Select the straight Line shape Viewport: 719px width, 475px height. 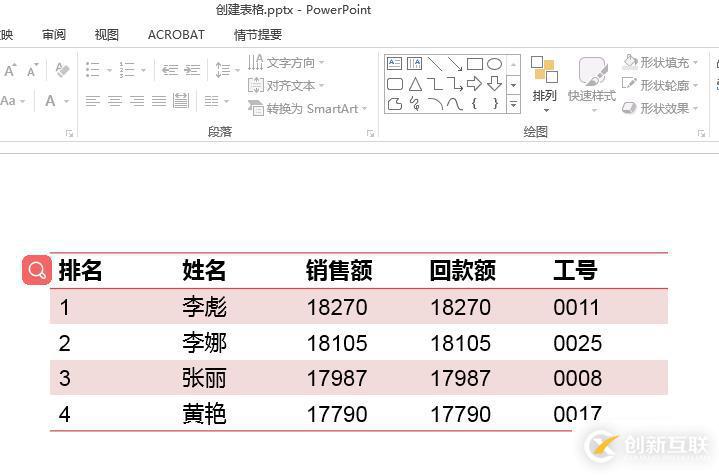pyautogui.click(x=435, y=64)
